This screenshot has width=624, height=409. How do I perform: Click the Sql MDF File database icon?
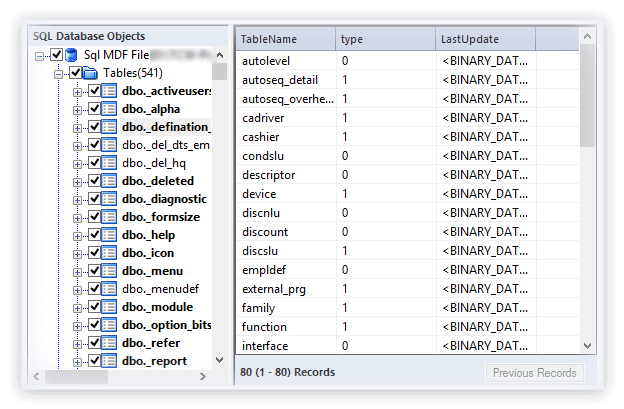click(x=73, y=56)
